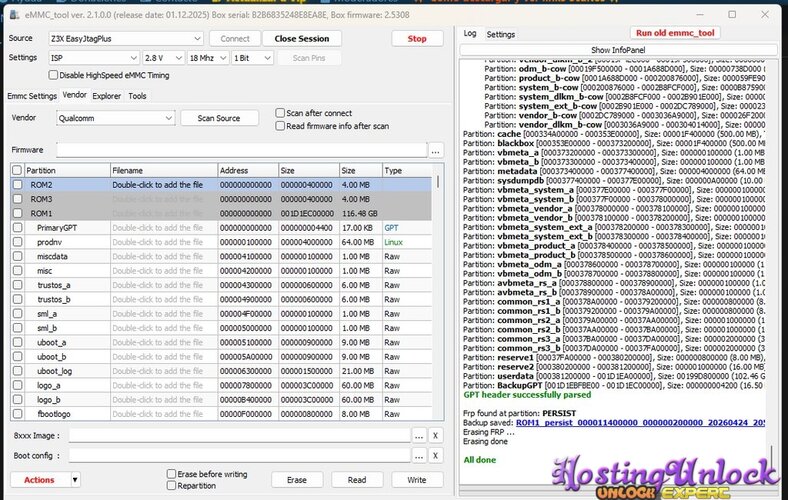The width and height of the screenshot is (788, 500).
Task: Click ROM1 filename cell to add file
Action: click(x=164, y=213)
